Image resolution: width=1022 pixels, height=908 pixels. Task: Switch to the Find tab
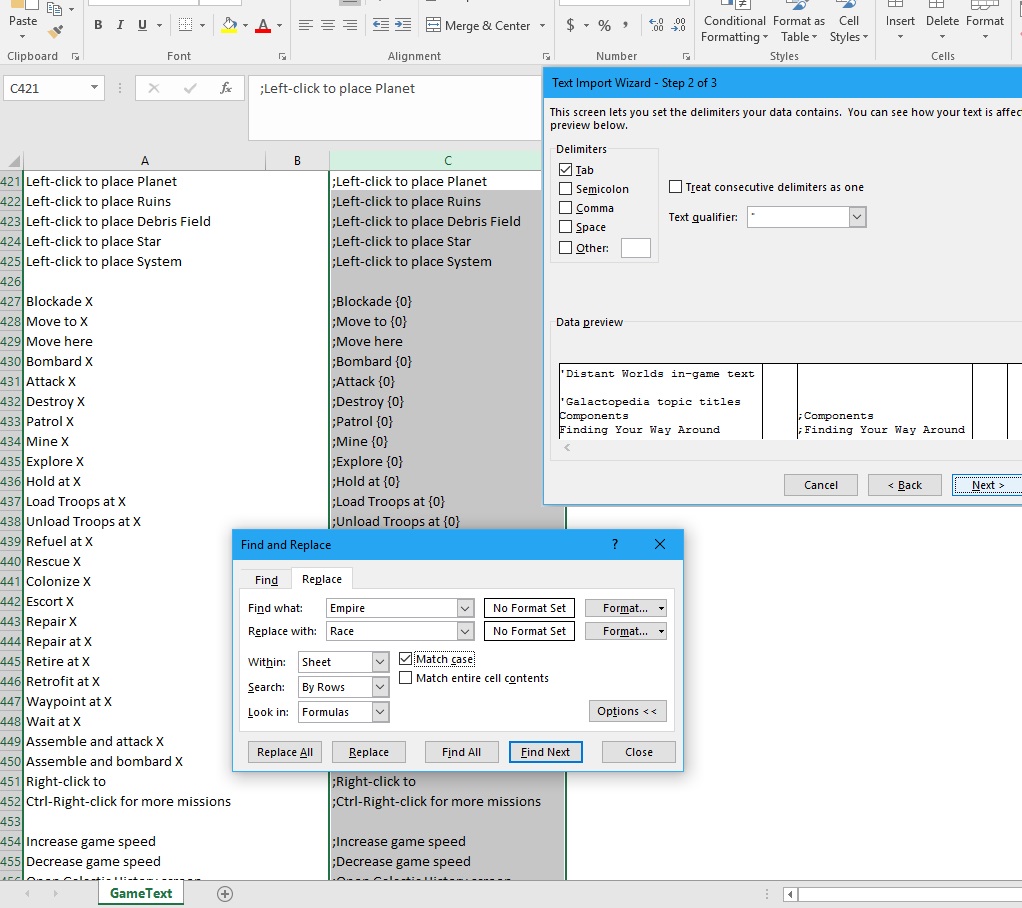pos(266,580)
